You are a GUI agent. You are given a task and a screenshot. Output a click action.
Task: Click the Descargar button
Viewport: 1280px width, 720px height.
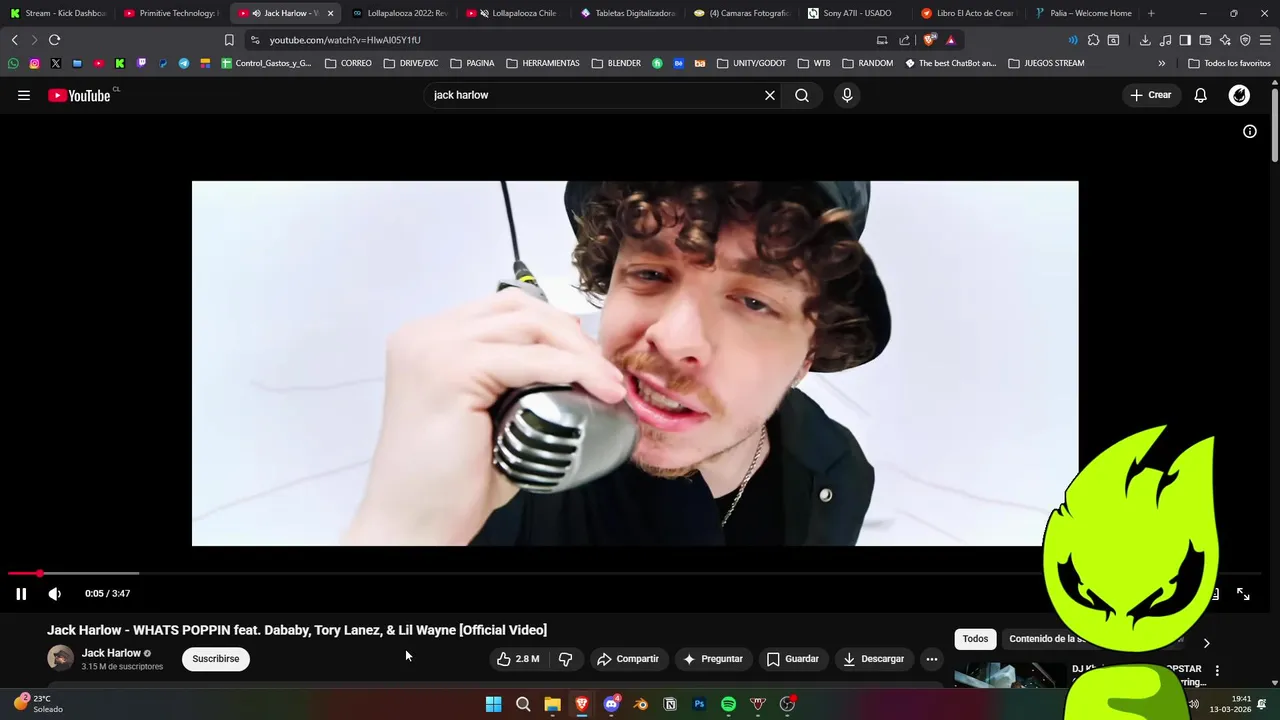tap(874, 659)
